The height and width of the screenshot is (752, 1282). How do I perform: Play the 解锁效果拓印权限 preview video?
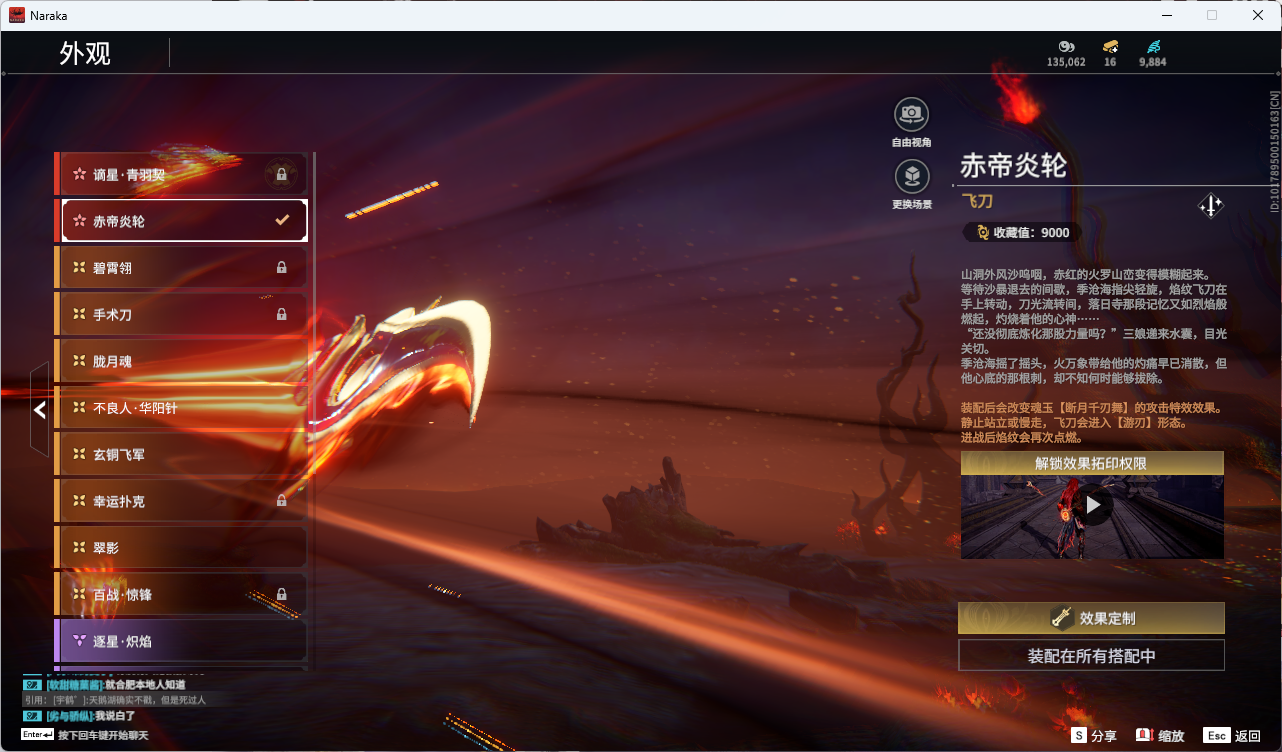tap(1092, 506)
